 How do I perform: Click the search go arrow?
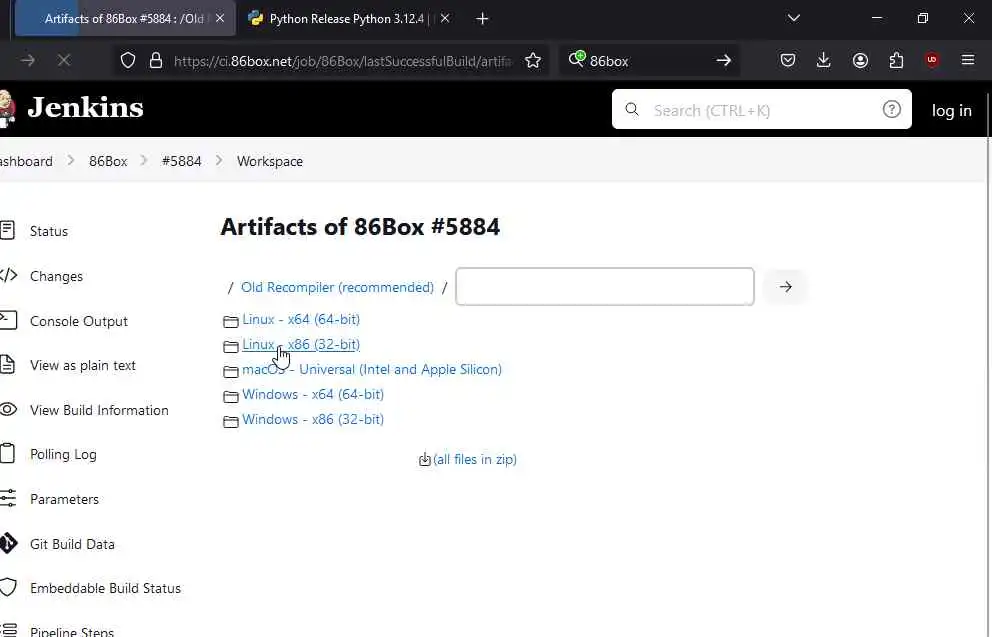[x=724, y=60]
